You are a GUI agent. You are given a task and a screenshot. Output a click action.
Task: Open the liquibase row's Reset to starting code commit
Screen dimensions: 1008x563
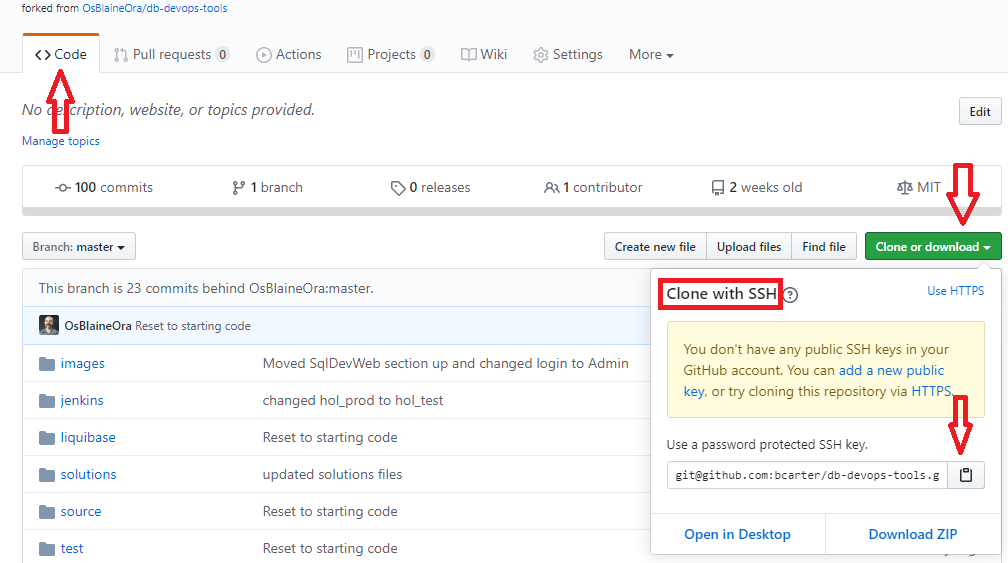[330, 438]
